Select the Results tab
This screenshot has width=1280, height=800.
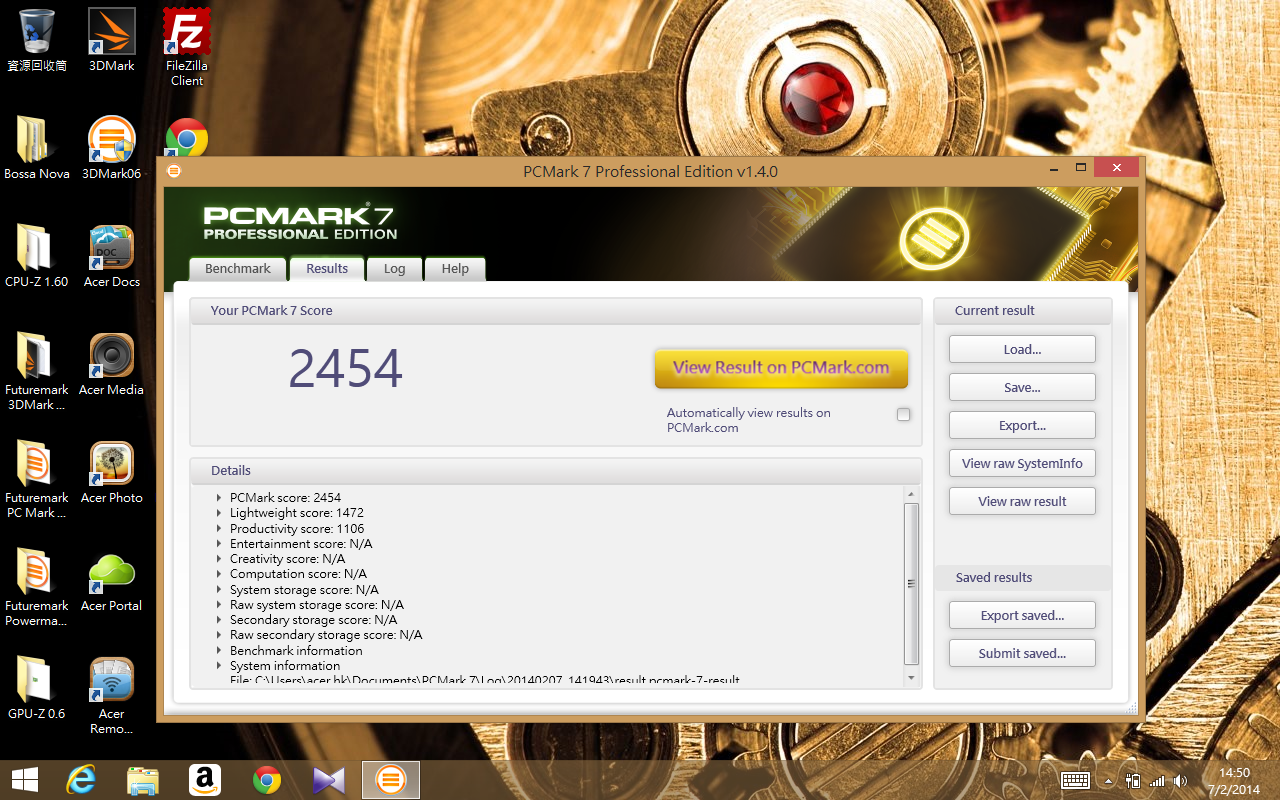coord(327,269)
